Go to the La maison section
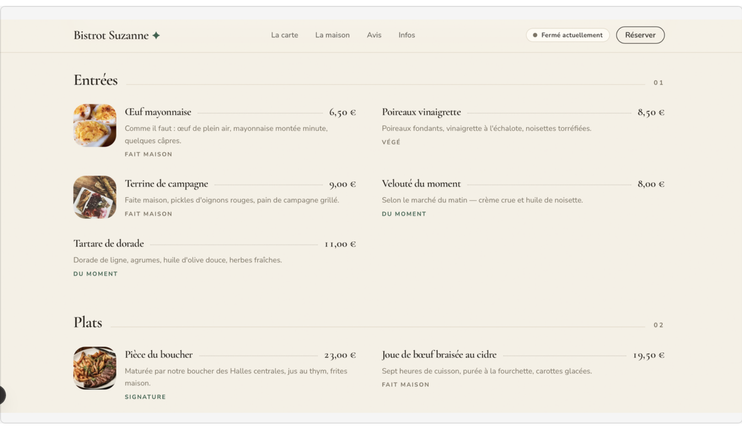 click(332, 35)
